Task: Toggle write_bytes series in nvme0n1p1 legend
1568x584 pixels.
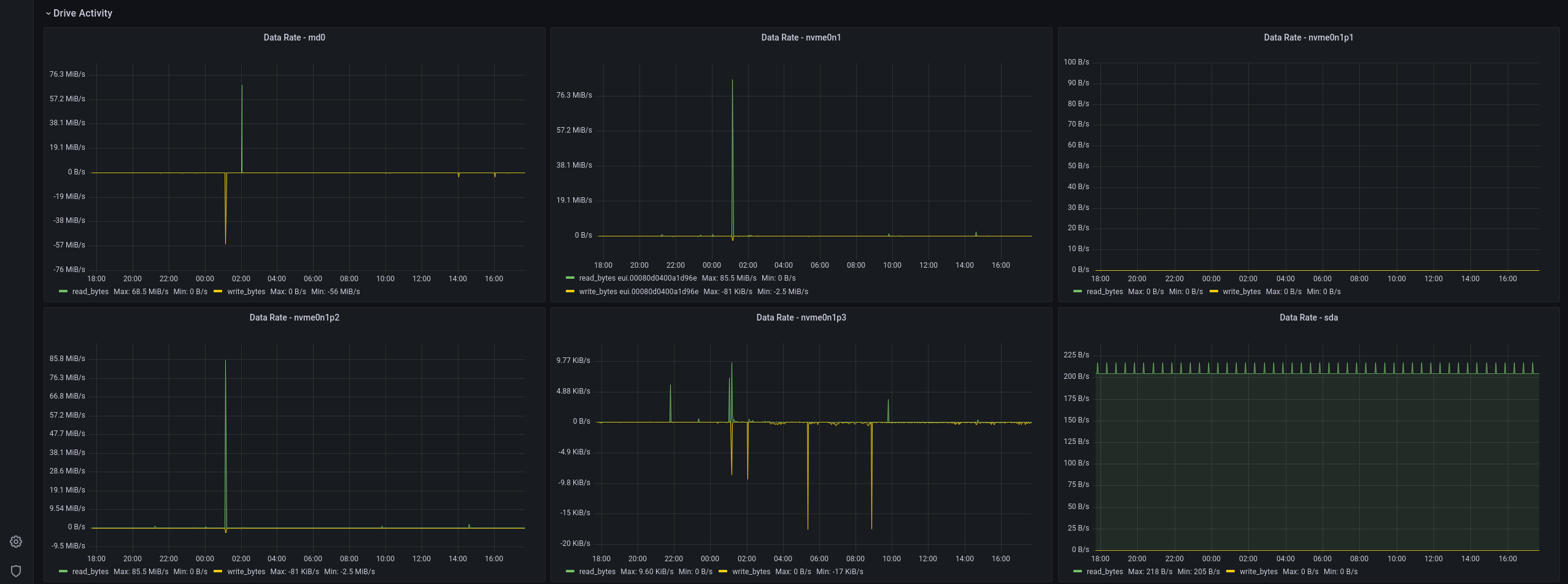Action: [x=1242, y=292]
